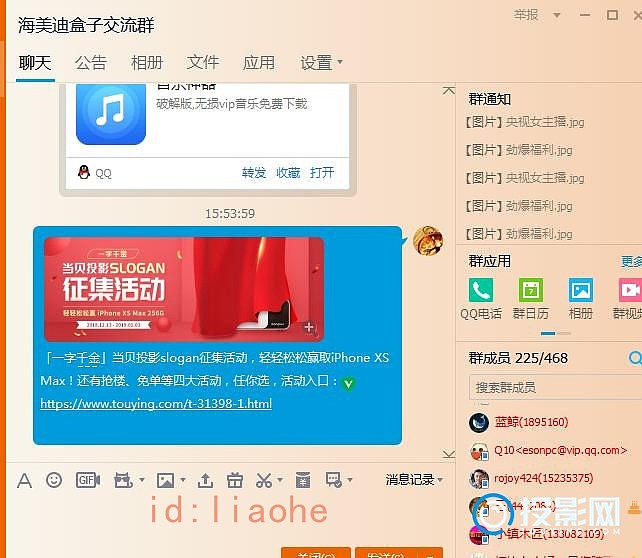Open the font style (A) tool
The height and width of the screenshot is (558, 642).
(x=24, y=480)
